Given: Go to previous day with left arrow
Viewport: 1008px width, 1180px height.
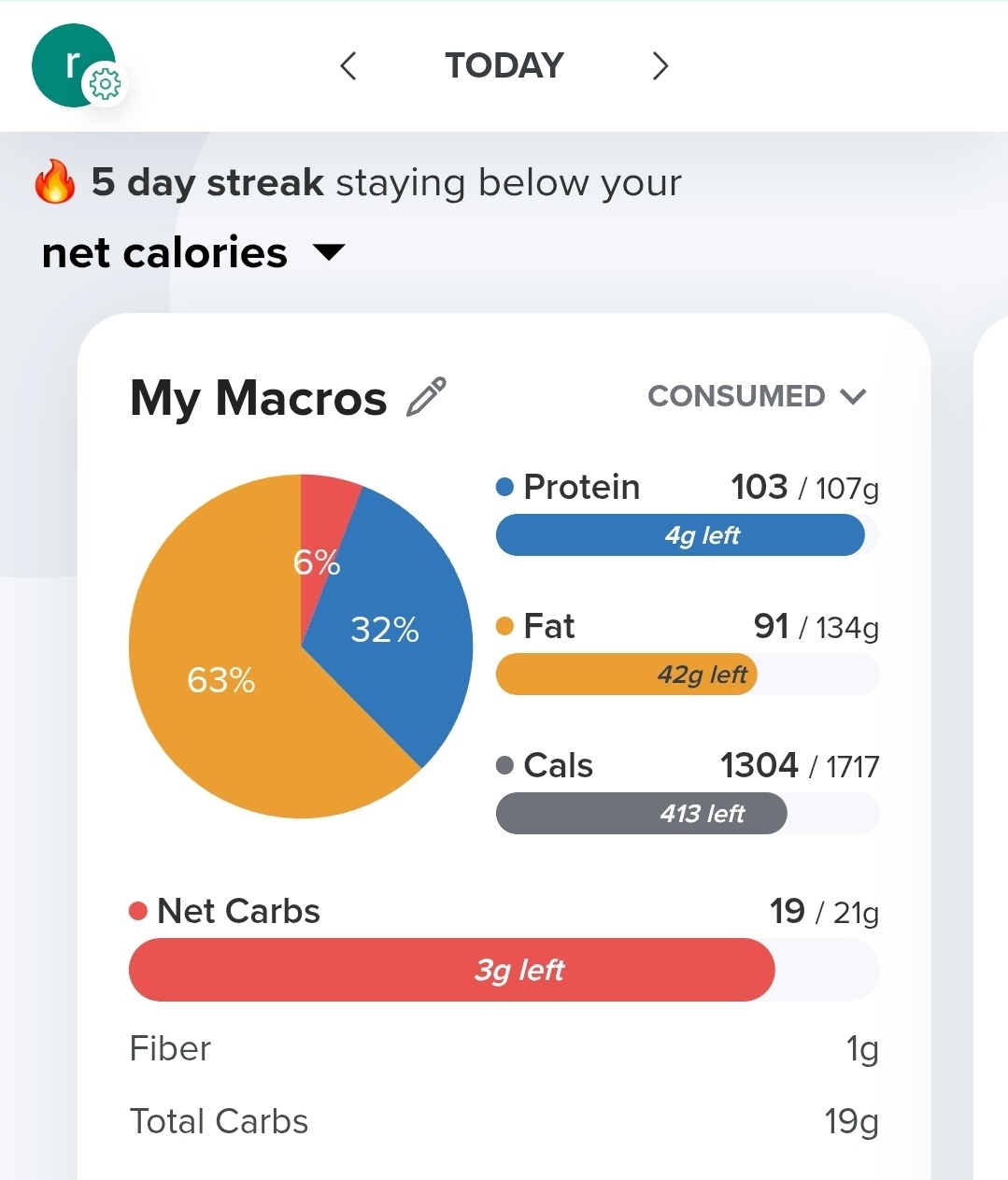Looking at the screenshot, I should tap(348, 66).
